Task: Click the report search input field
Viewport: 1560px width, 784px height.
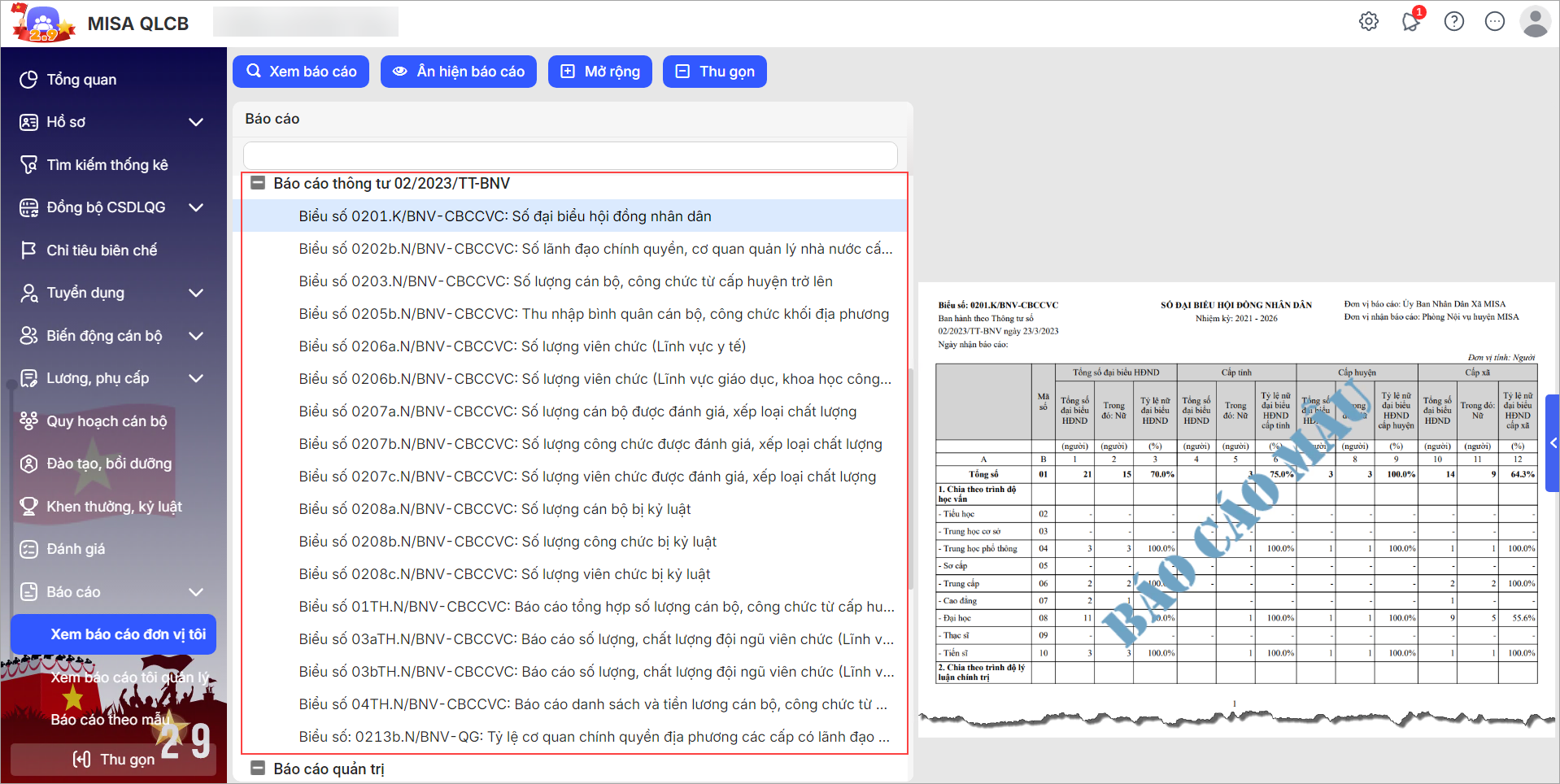Action: pos(570,155)
